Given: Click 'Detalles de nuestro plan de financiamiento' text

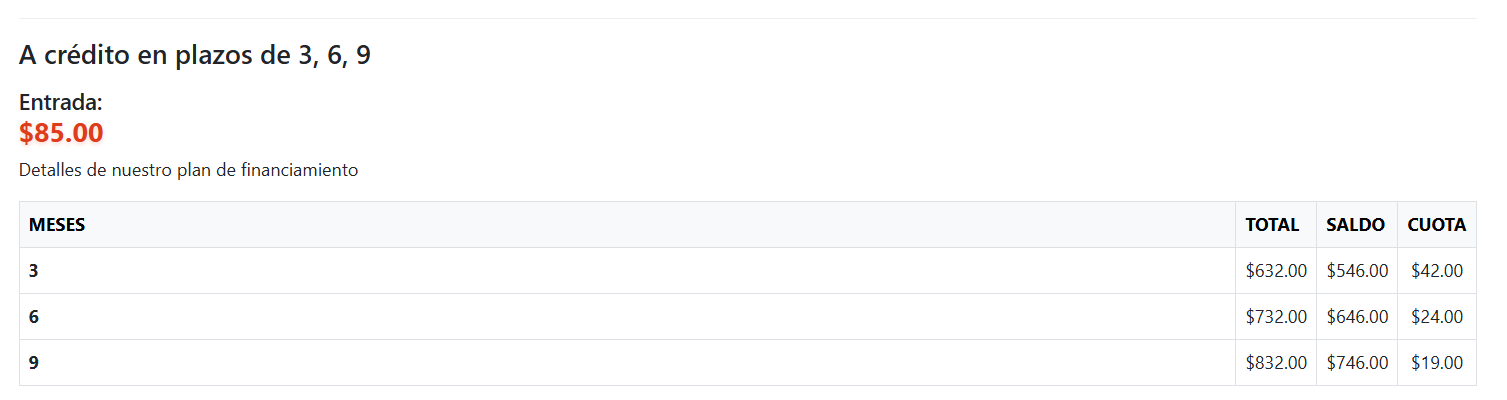Looking at the screenshot, I should 188,170.
